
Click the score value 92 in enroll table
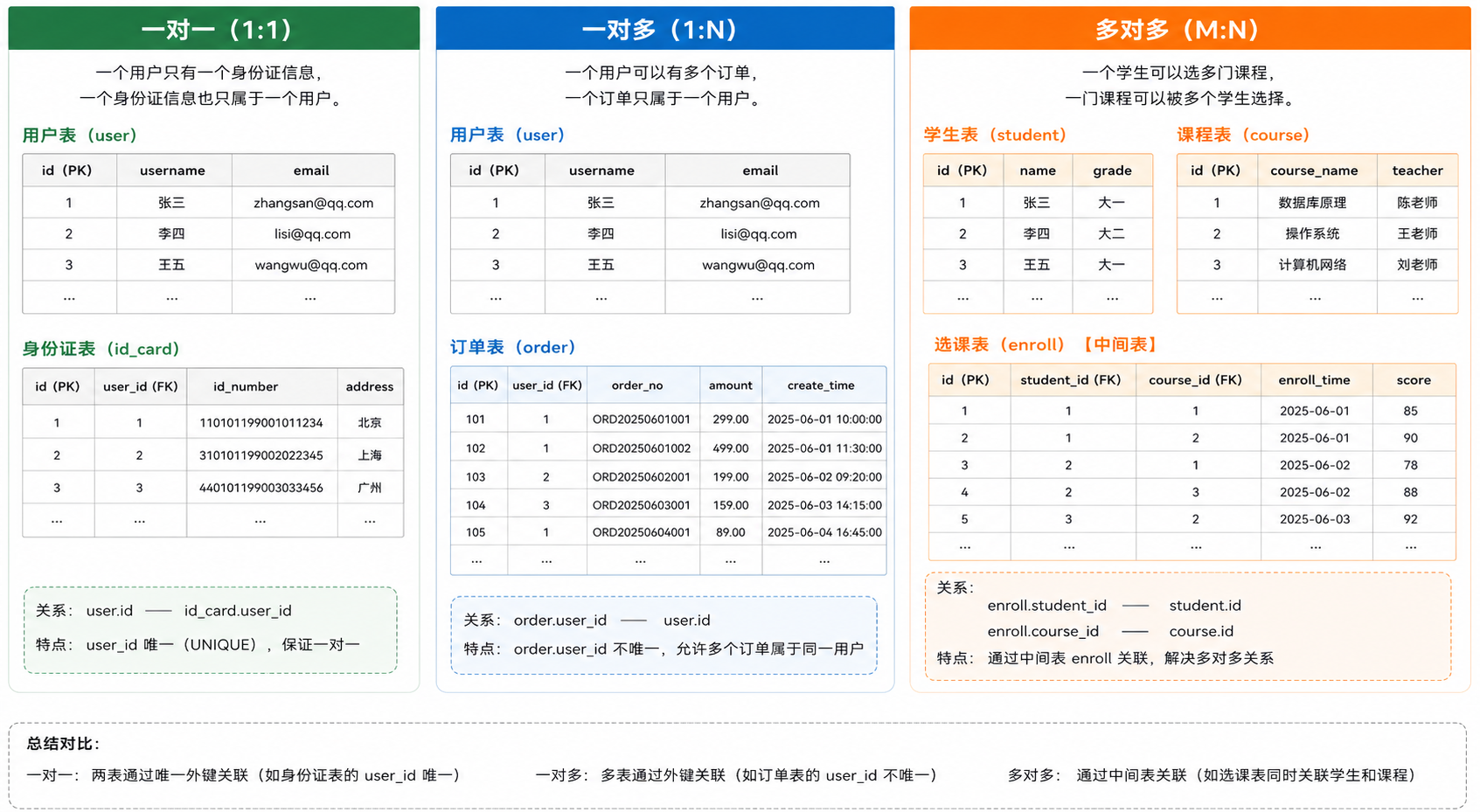tap(1410, 519)
